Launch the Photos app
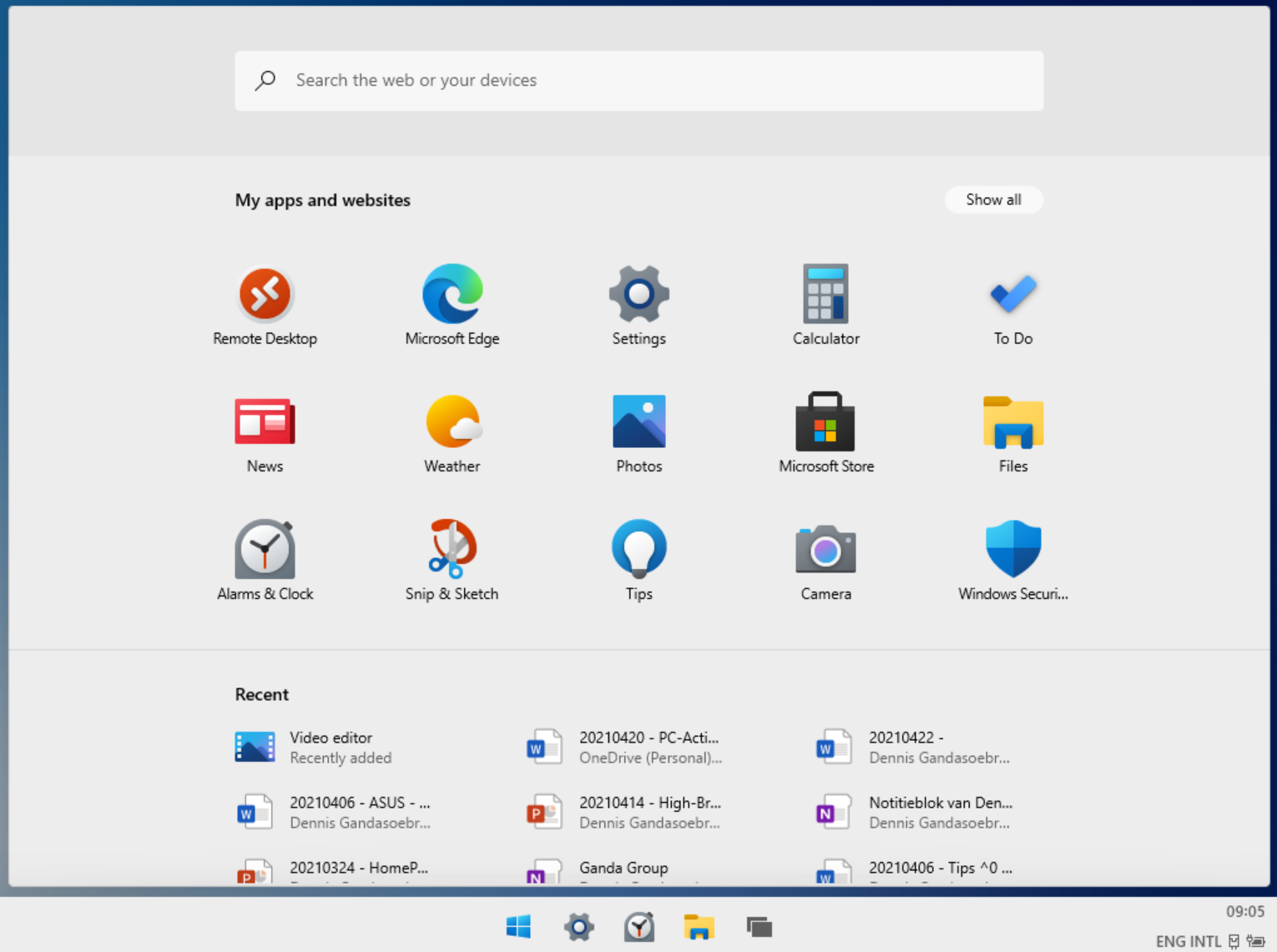 [x=639, y=434]
